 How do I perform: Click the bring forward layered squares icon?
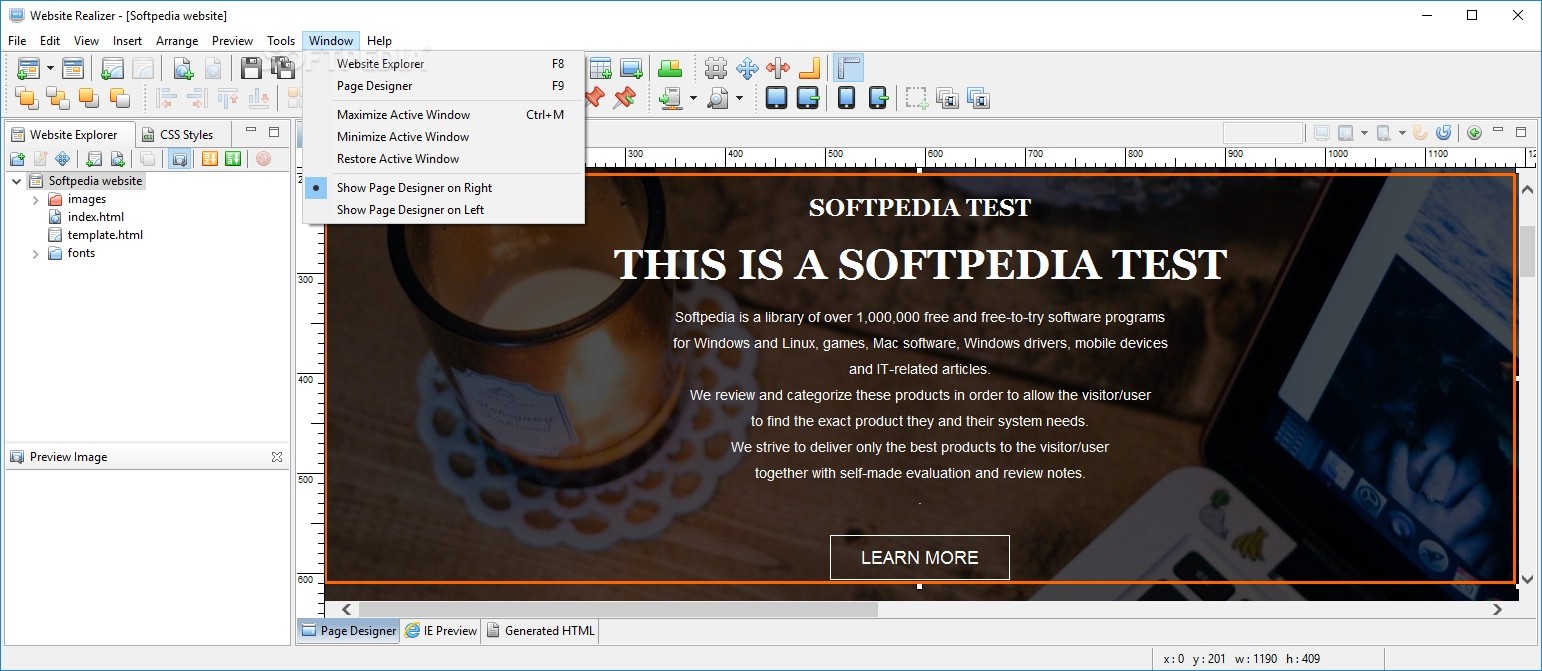tap(58, 98)
